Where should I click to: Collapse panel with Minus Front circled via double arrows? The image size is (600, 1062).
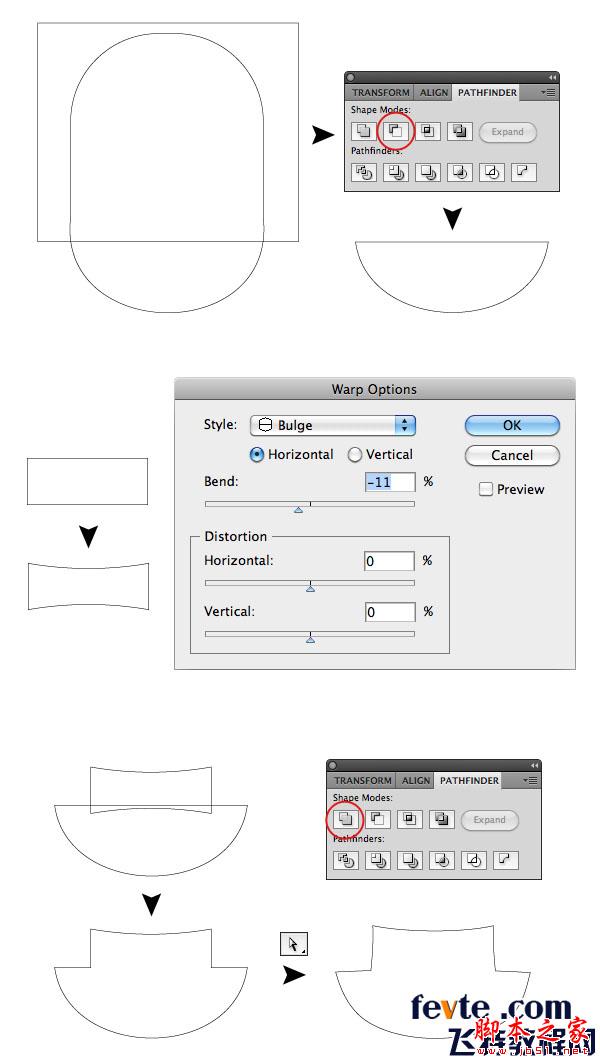pyautogui.click(x=553, y=77)
